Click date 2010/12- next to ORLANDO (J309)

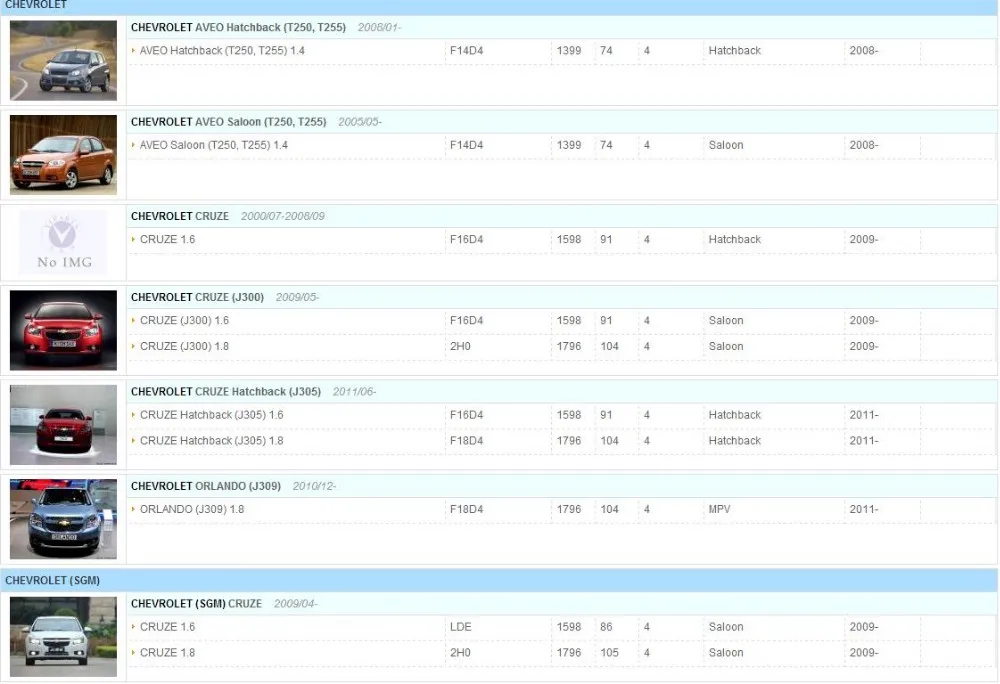314,486
